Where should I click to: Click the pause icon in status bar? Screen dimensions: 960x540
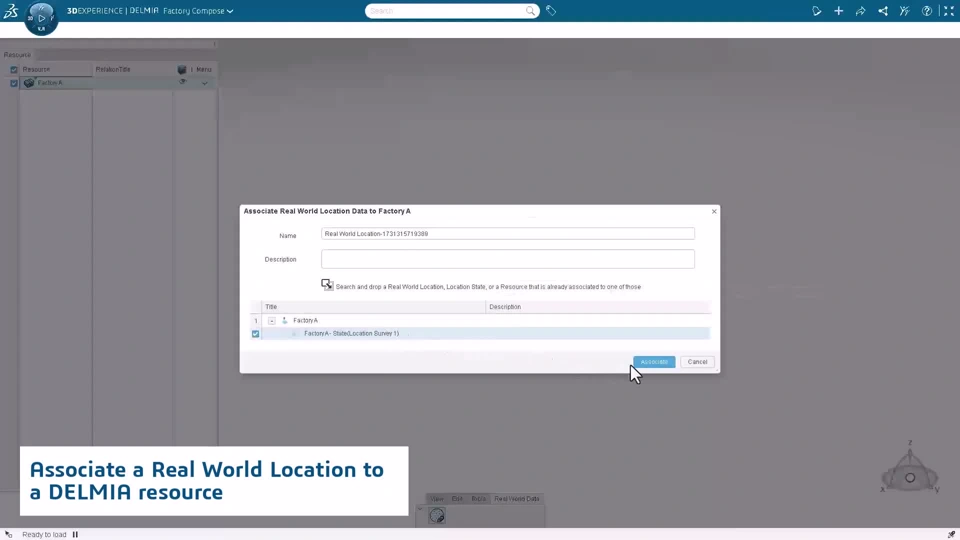(x=75, y=534)
